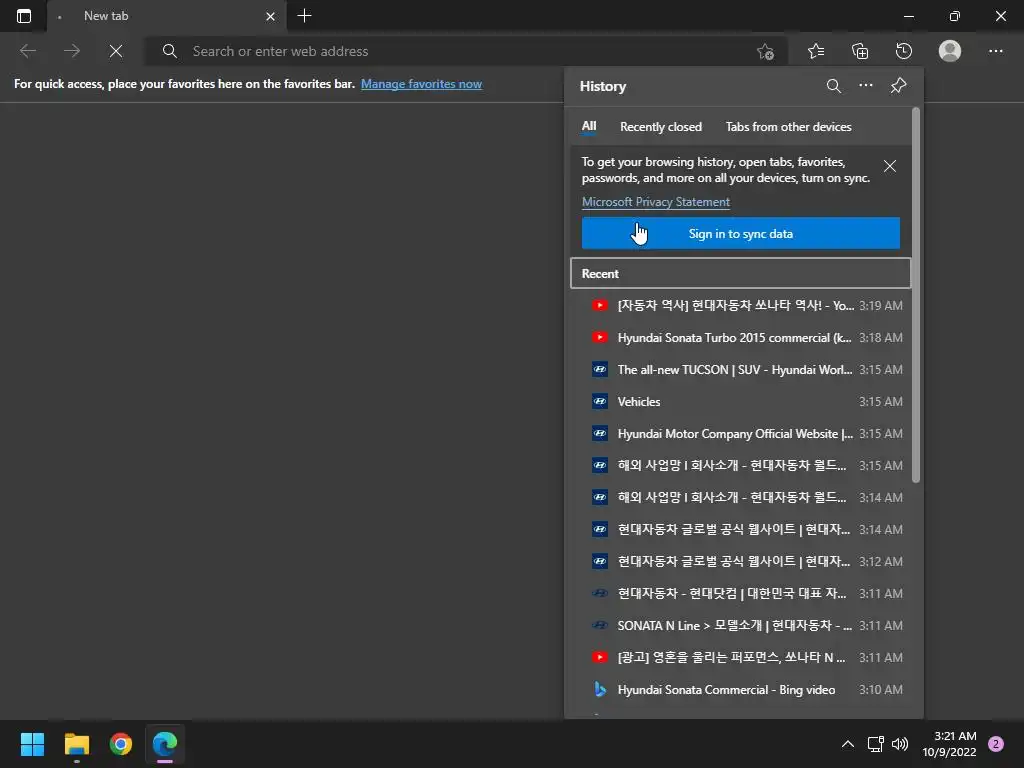Click Sign in to sync data
This screenshot has width=1024, height=768.
[741, 233]
